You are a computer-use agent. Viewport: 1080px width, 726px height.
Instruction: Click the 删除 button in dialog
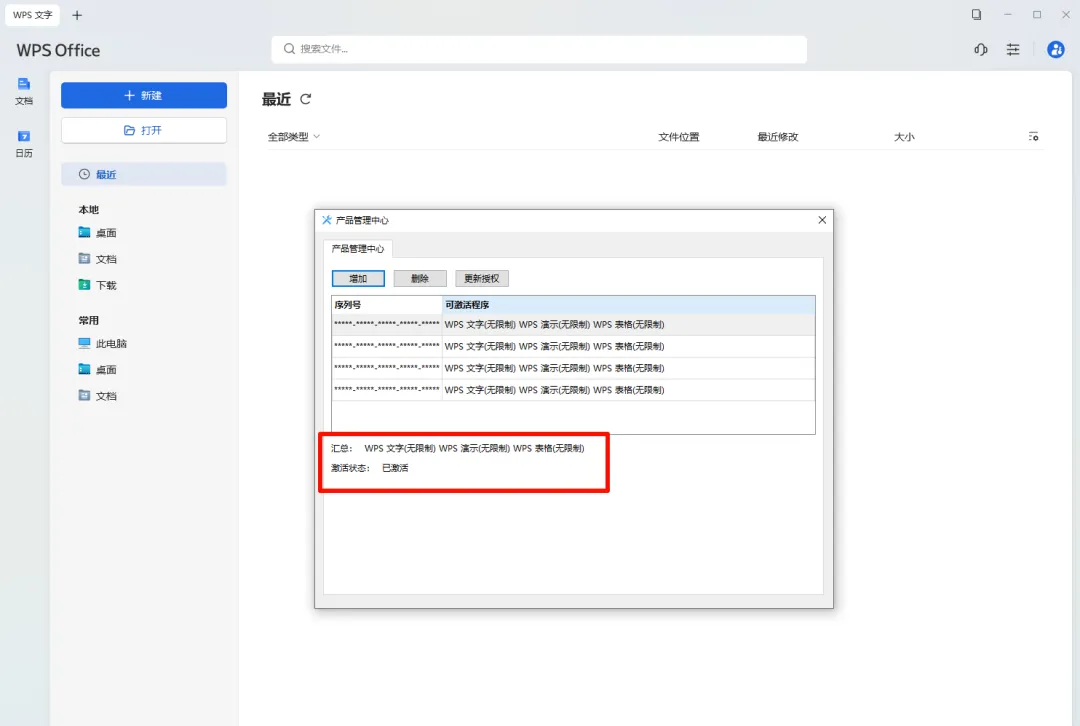pyautogui.click(x=420, y=278)
